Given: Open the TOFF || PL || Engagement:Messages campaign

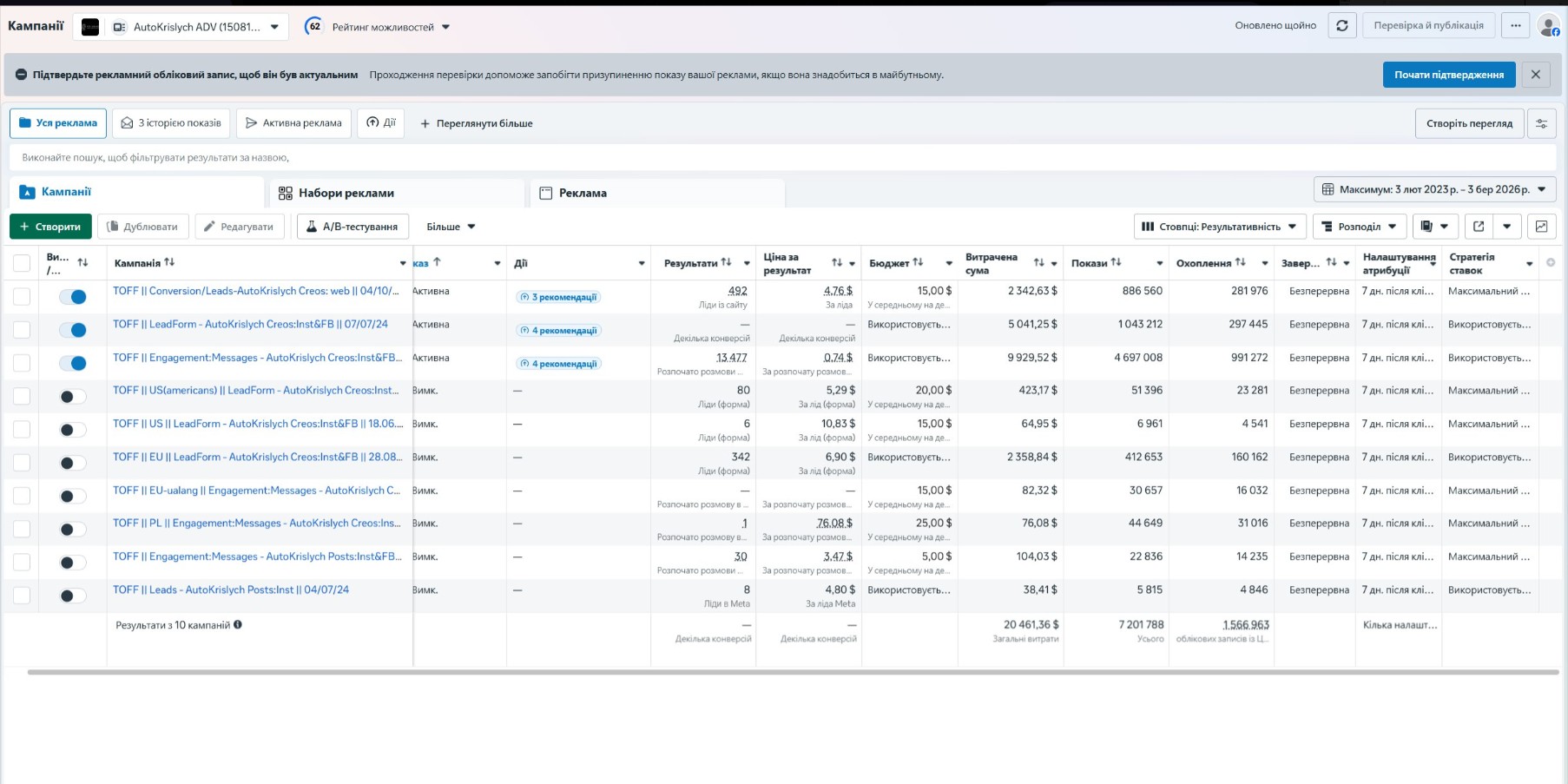Looking at the screenshot, I should point(257,524).
